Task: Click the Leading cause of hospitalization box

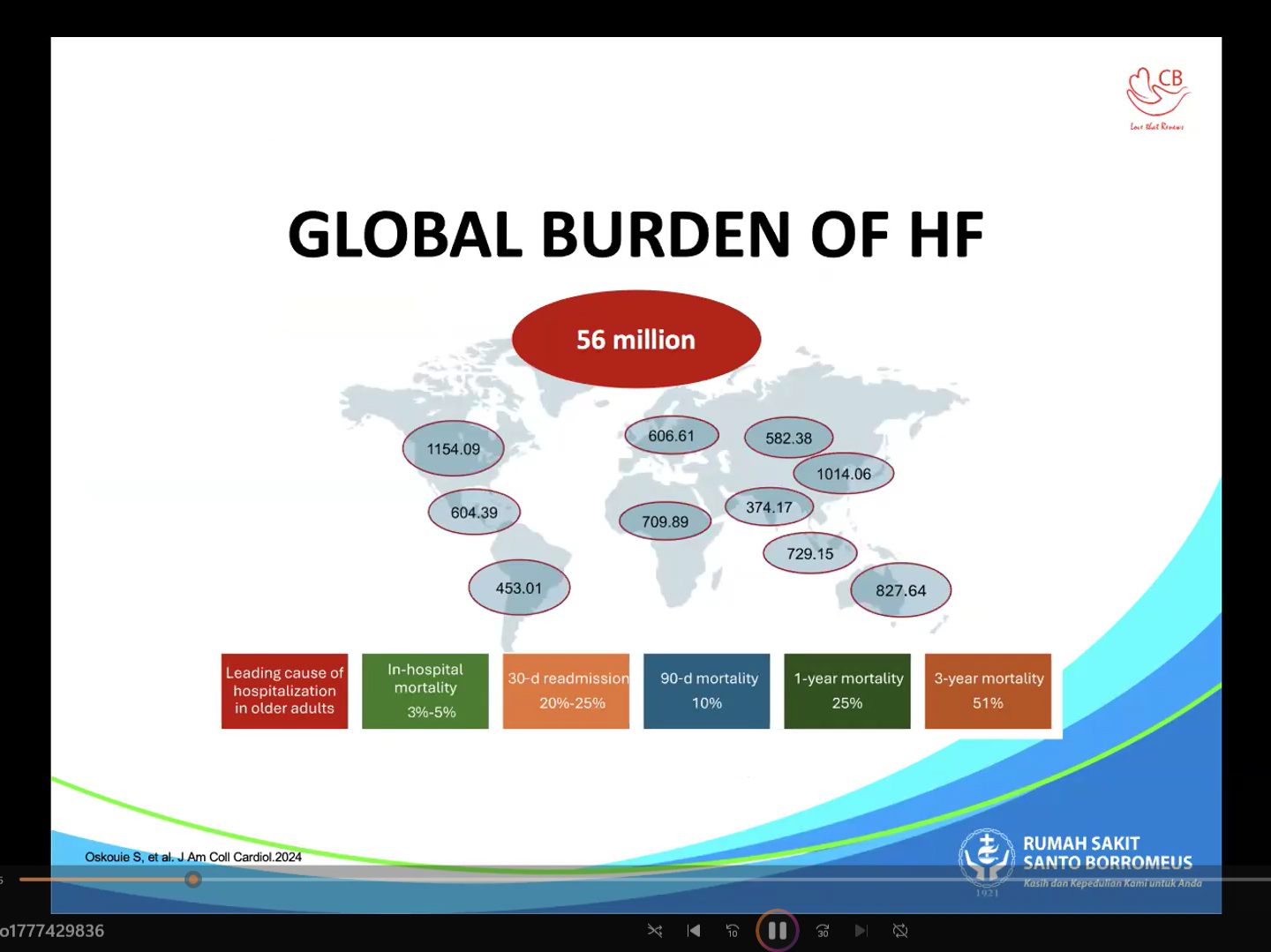Action: (284, 691)
